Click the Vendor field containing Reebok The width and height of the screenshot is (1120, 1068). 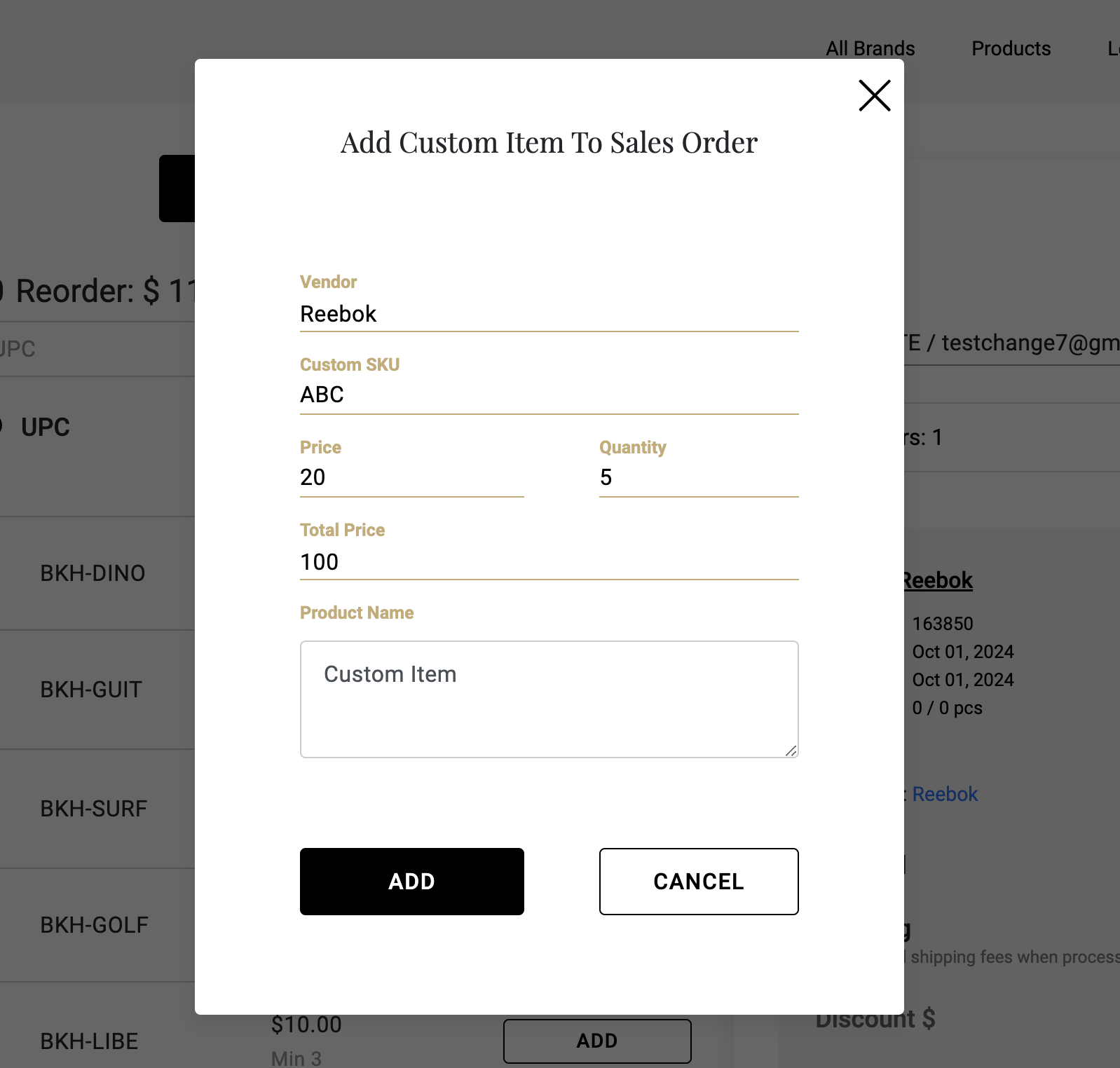click(548, 314)
